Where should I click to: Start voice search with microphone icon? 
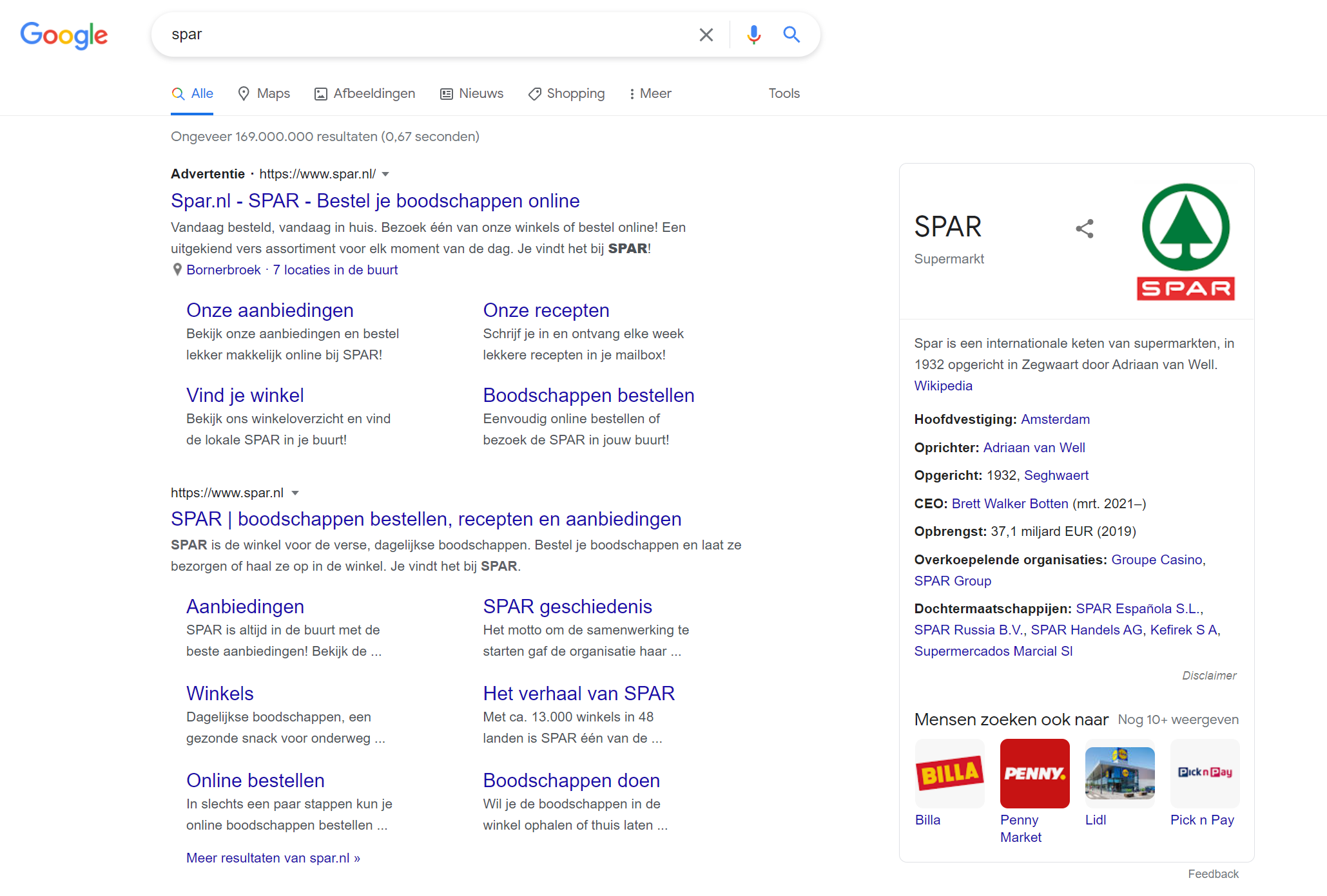(753, 35)
